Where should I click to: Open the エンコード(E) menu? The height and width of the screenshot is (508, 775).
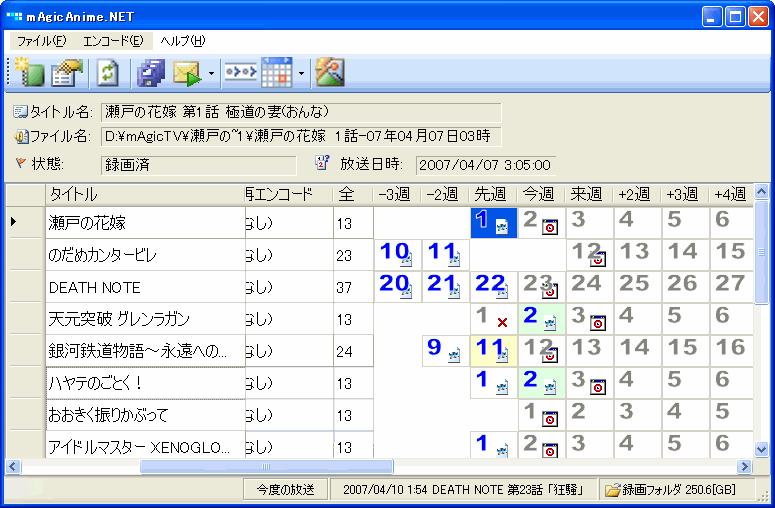tap(113, 41)
